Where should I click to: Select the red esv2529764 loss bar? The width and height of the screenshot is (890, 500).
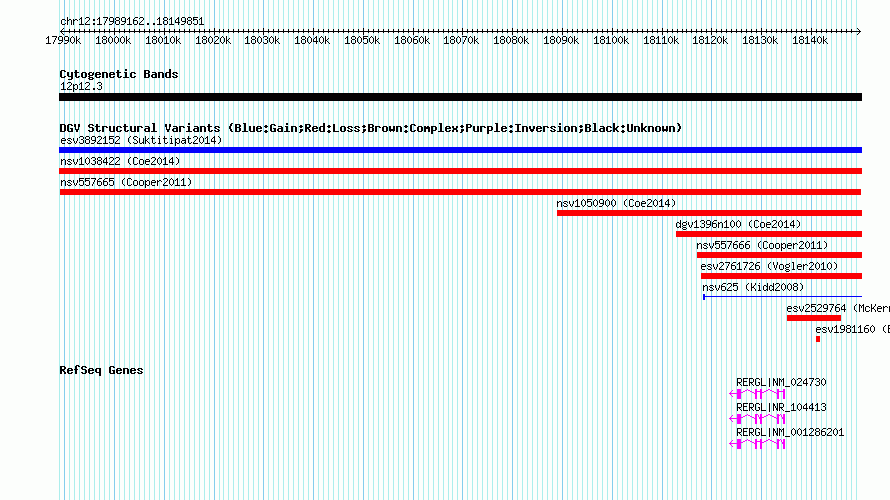point(814,318)
